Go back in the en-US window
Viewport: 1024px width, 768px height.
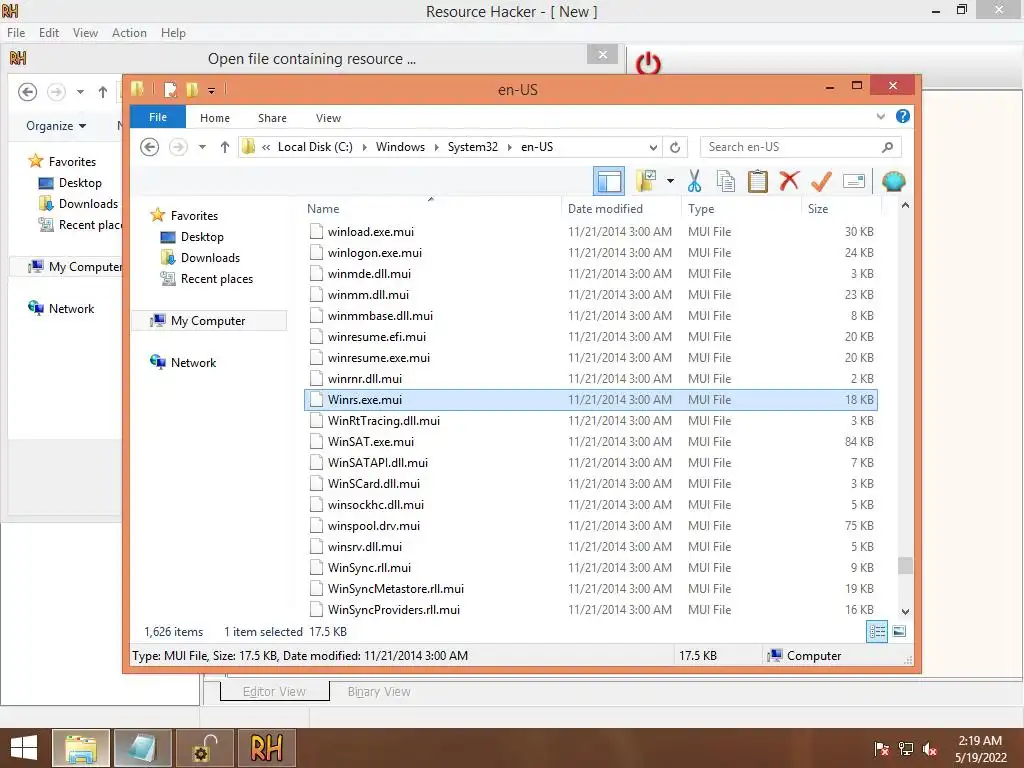click(150, 147)
